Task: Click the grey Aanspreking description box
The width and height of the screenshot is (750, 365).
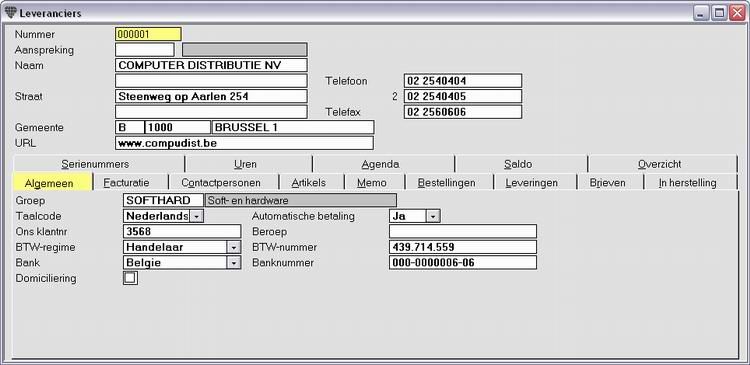Action: 244,49
